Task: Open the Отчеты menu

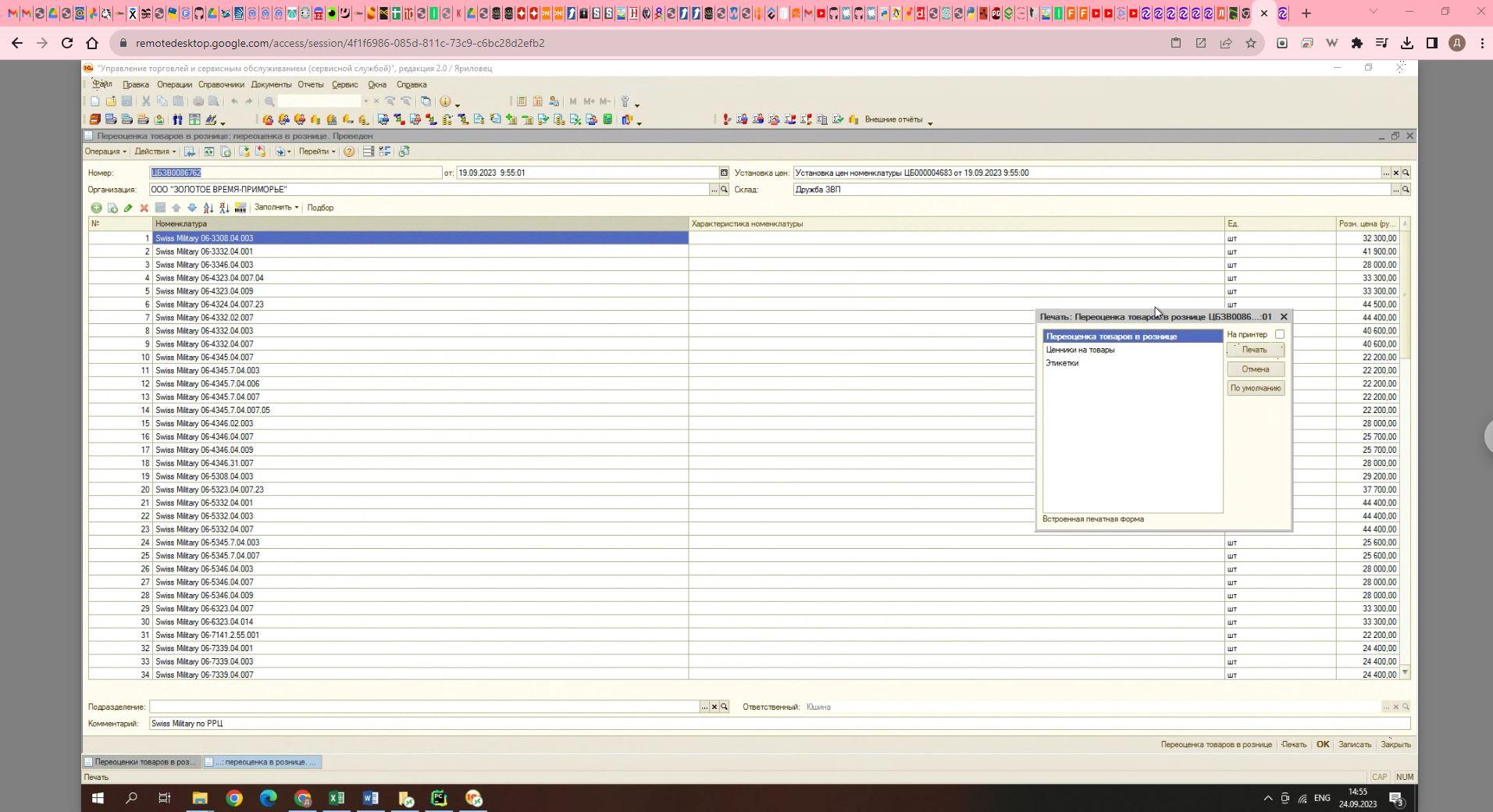Action: (310, 84)
